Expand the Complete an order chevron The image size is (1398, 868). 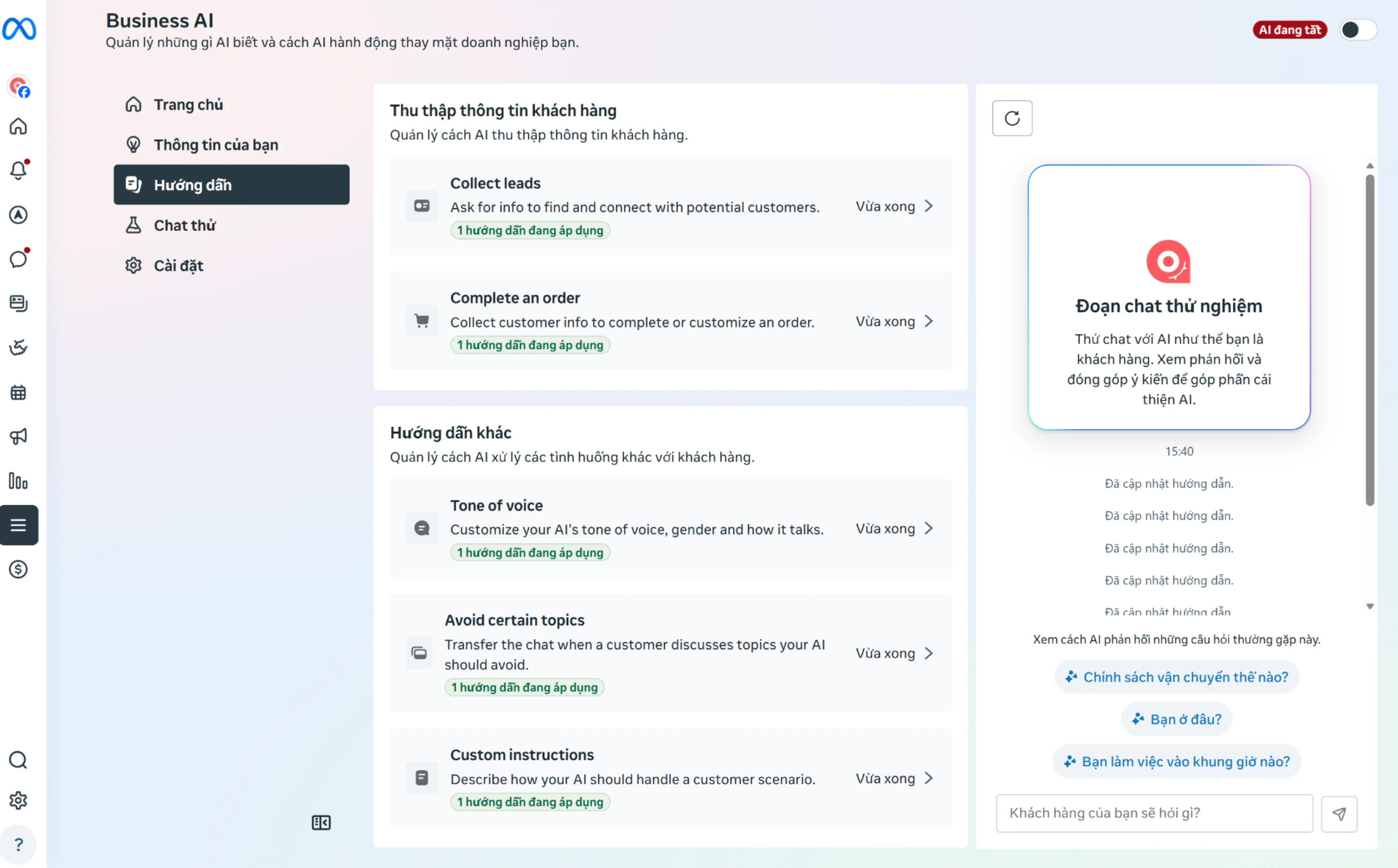[x=929, y=321]
